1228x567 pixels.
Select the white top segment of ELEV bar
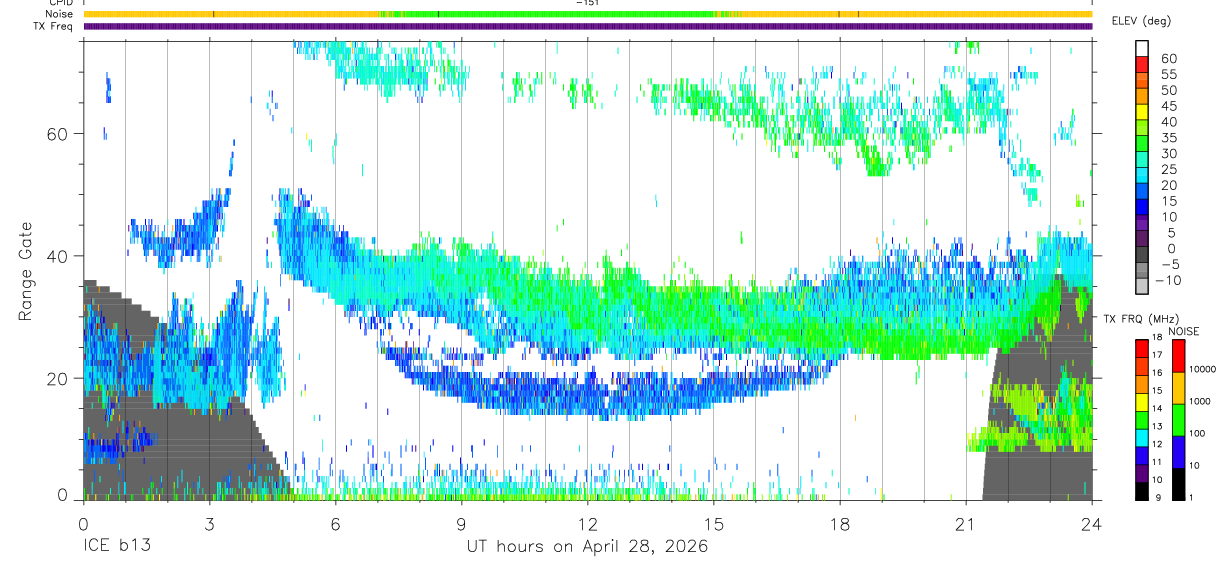1142,49
